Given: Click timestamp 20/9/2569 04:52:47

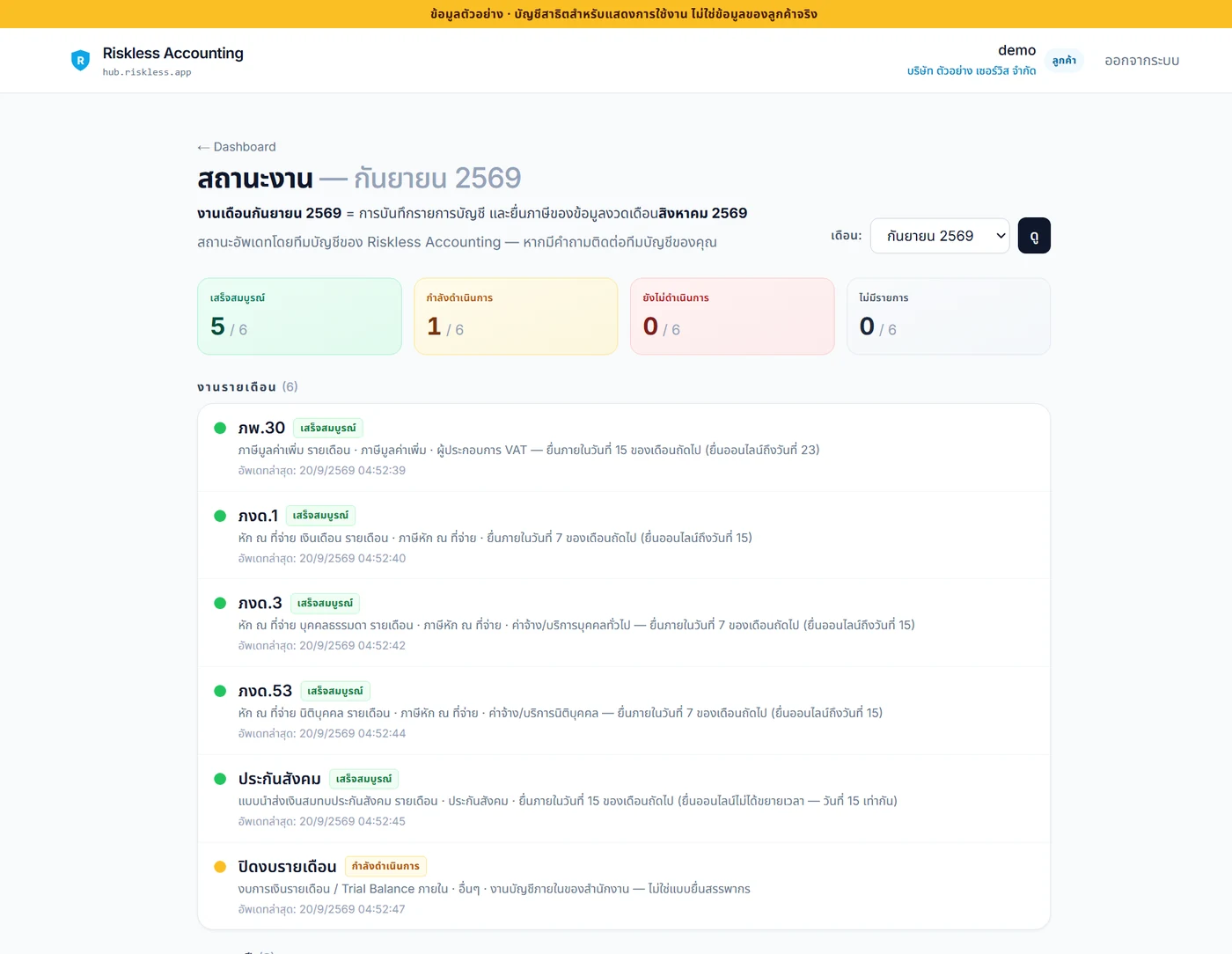Looking at the screenshot, I should coord(352,909).
